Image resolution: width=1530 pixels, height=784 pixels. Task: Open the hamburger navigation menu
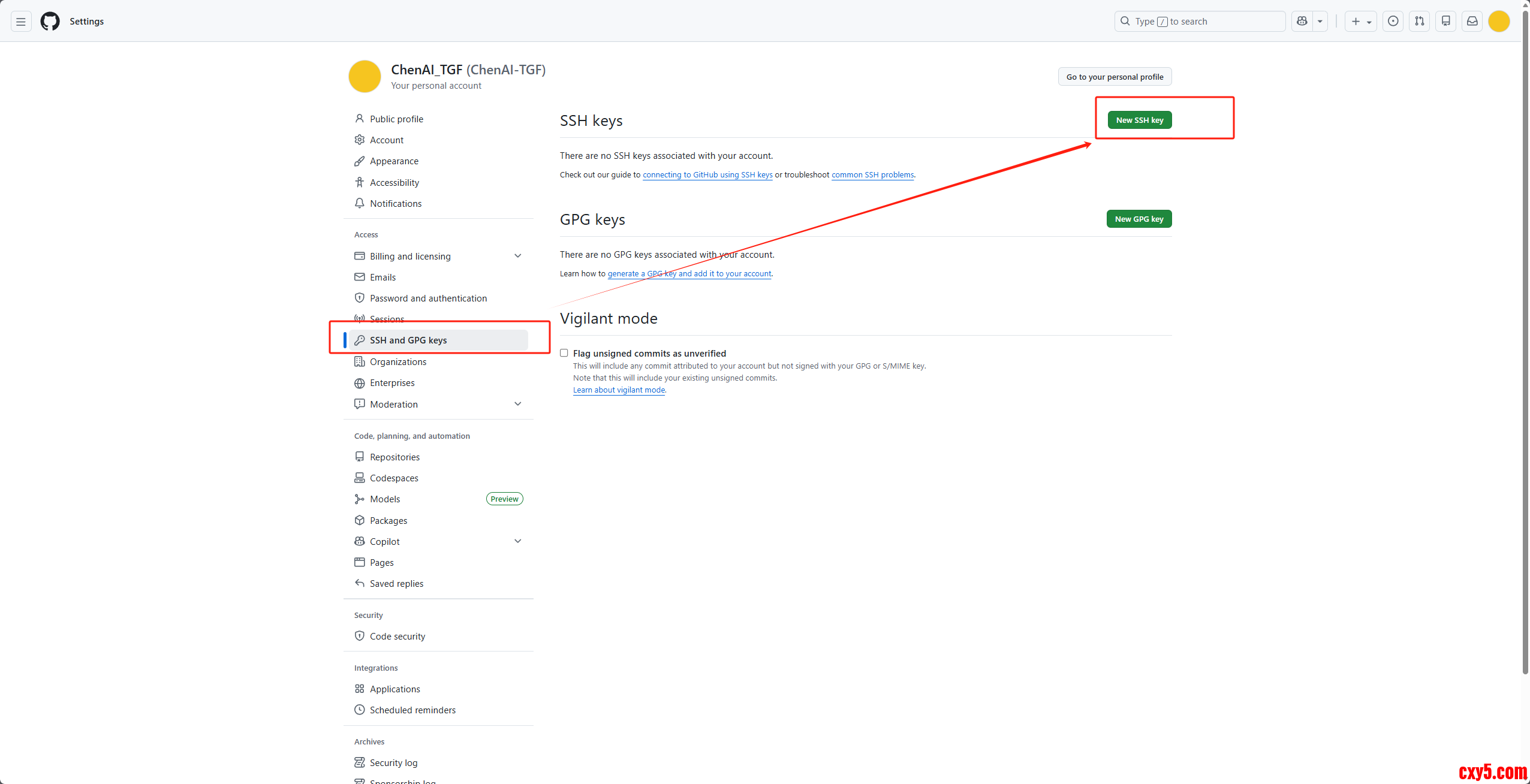pos(21,22)
